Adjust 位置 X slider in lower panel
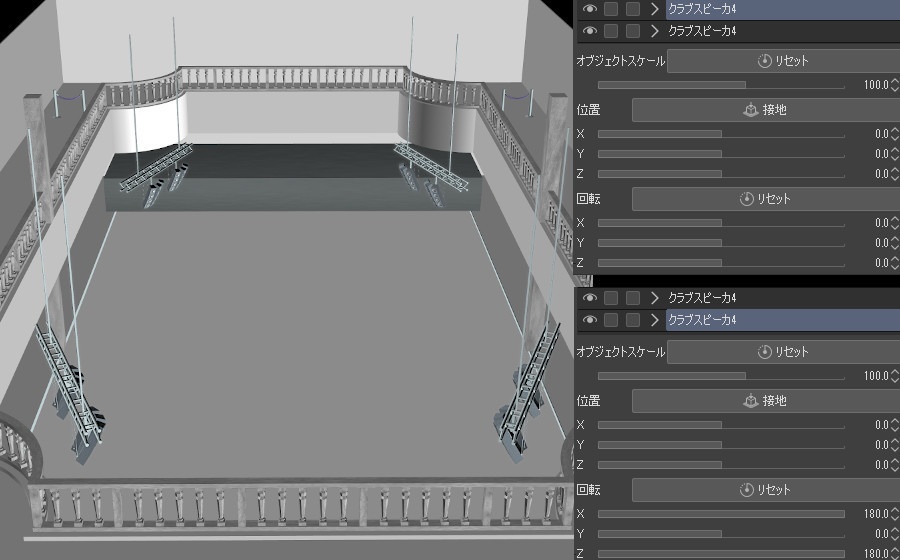This screenshot has width=900, height=560. pyautogui.click(x=721, y=425)
